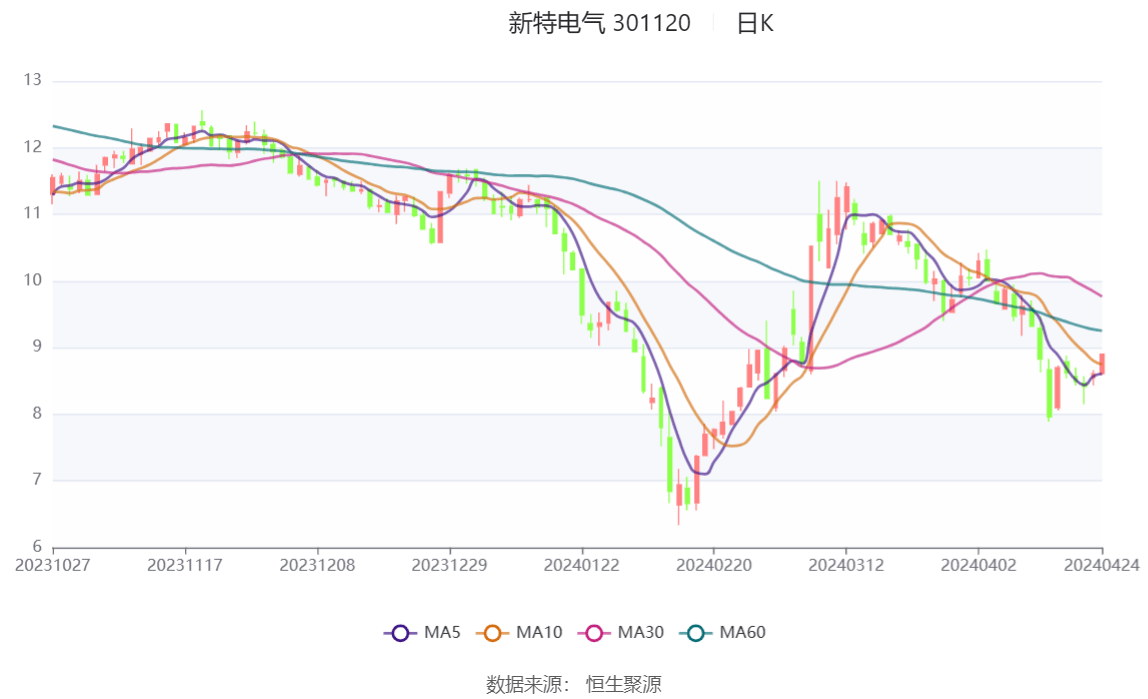
Task: Click the last red candlestick at the chart's right edge
Action: point(1102,364)
